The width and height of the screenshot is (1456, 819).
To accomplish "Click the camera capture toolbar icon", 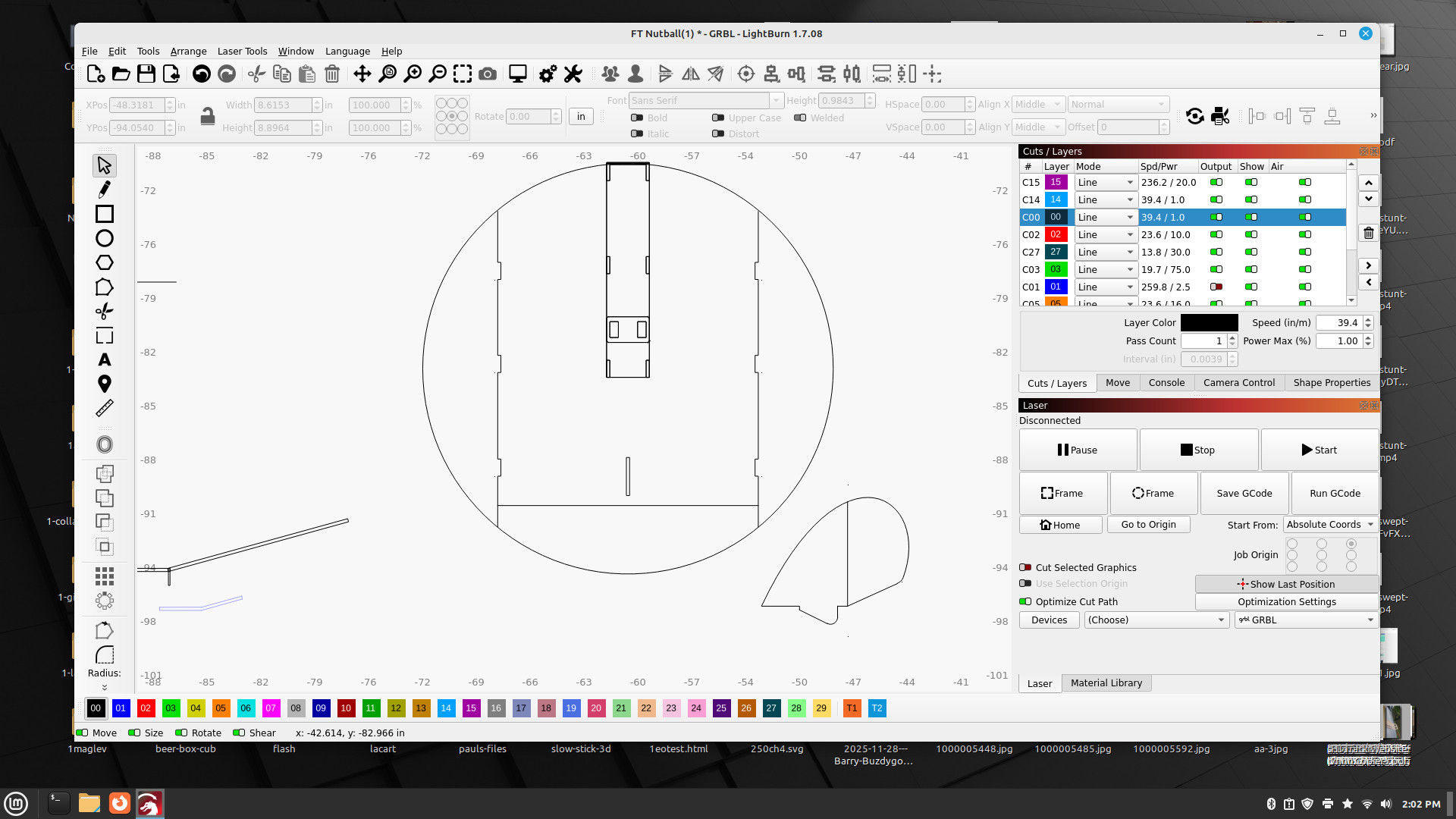I will [488, 74].
